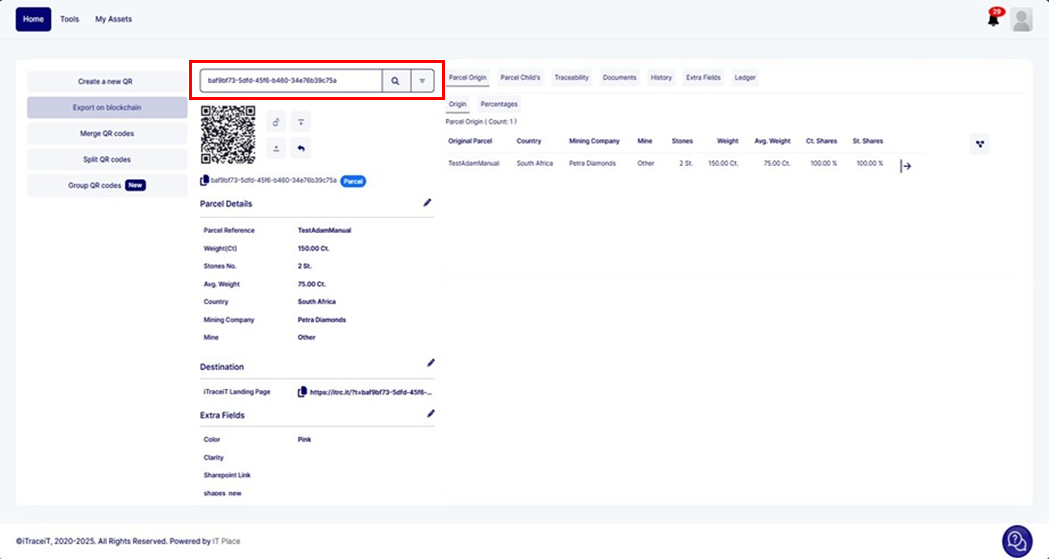Click the undo arrow icon near QR code
The image size is (1049, 559).
click(301, 148)
